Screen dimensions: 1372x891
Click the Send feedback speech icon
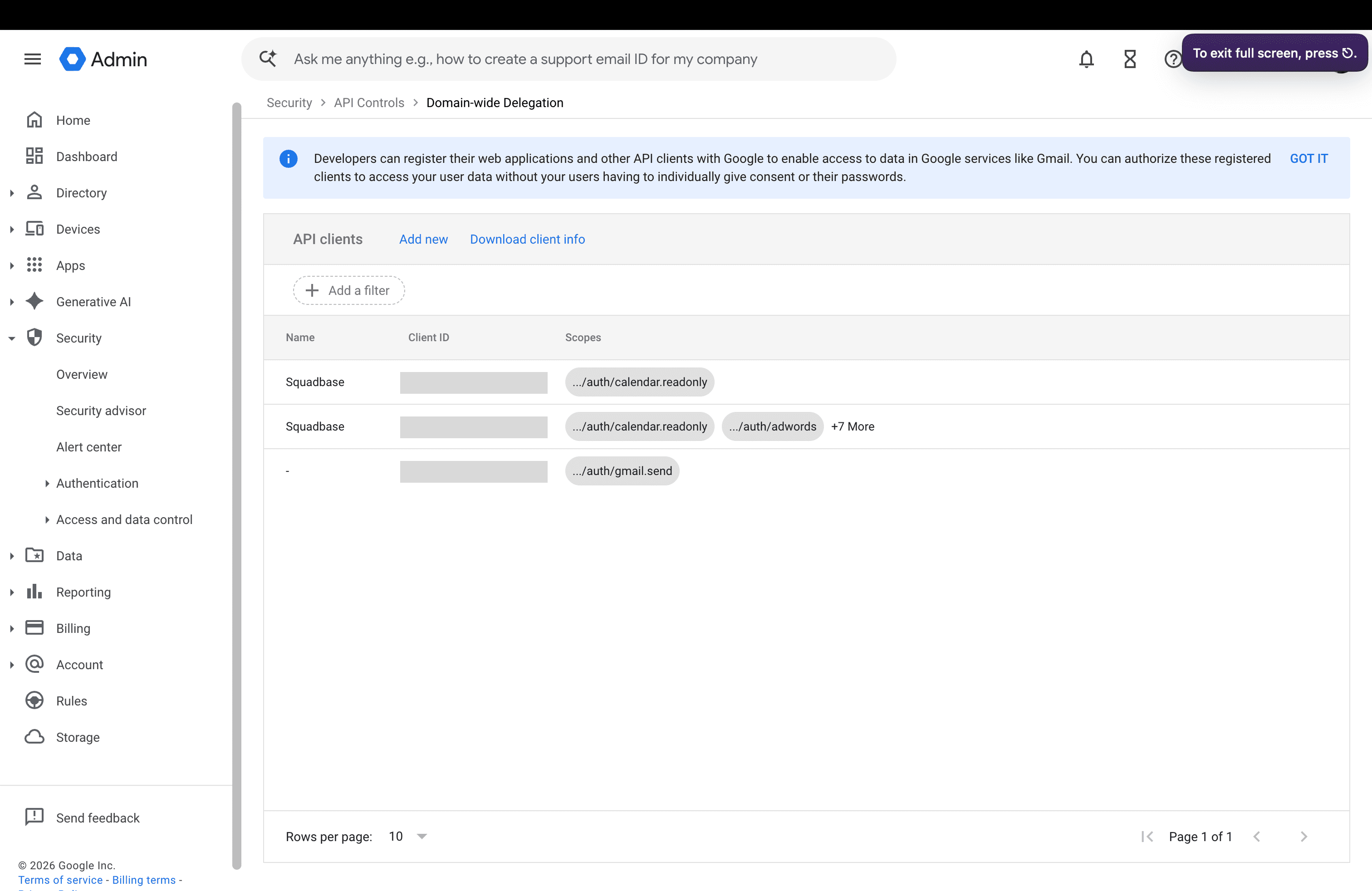tap(34, 817)
